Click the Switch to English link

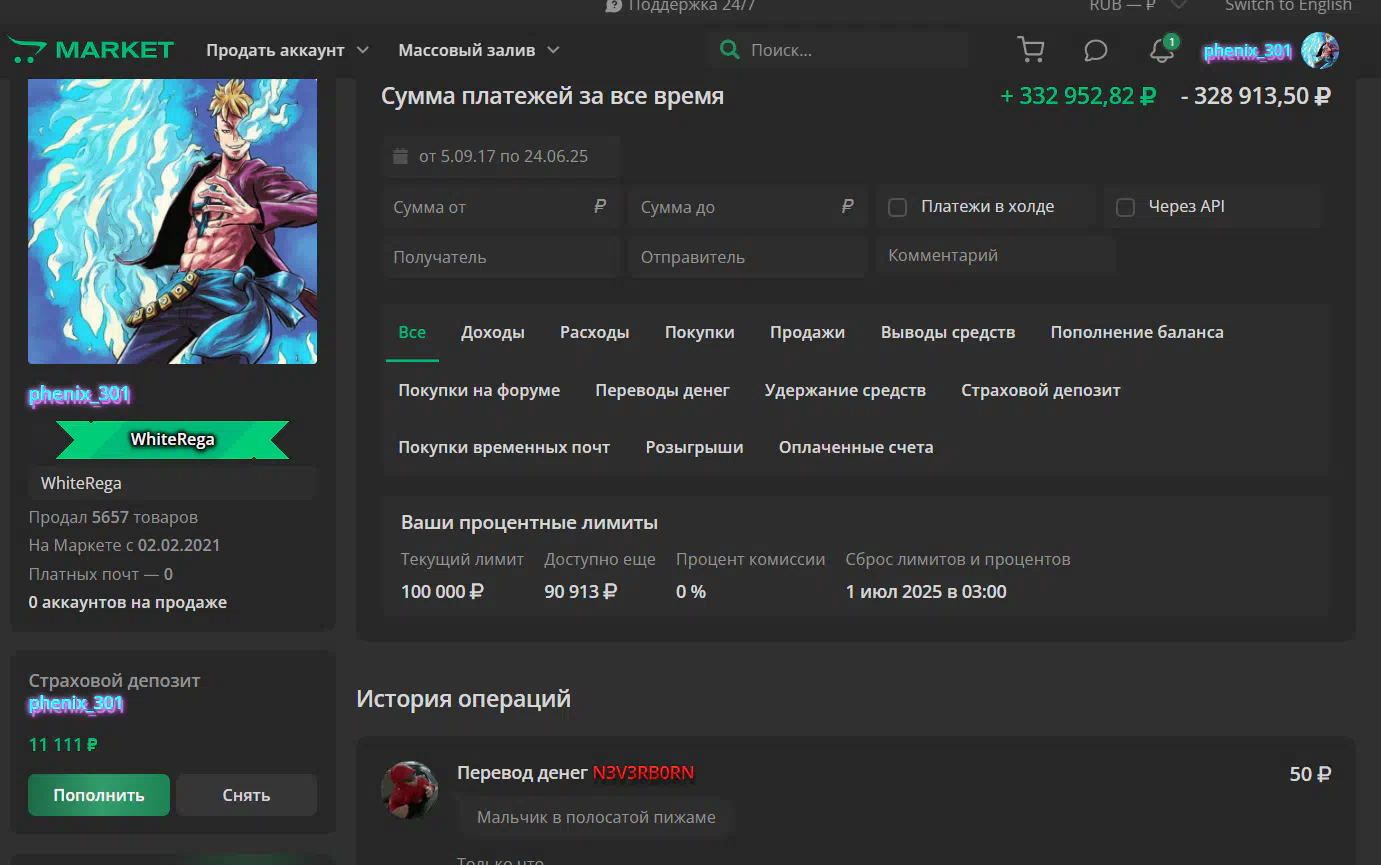point(1288,6)
